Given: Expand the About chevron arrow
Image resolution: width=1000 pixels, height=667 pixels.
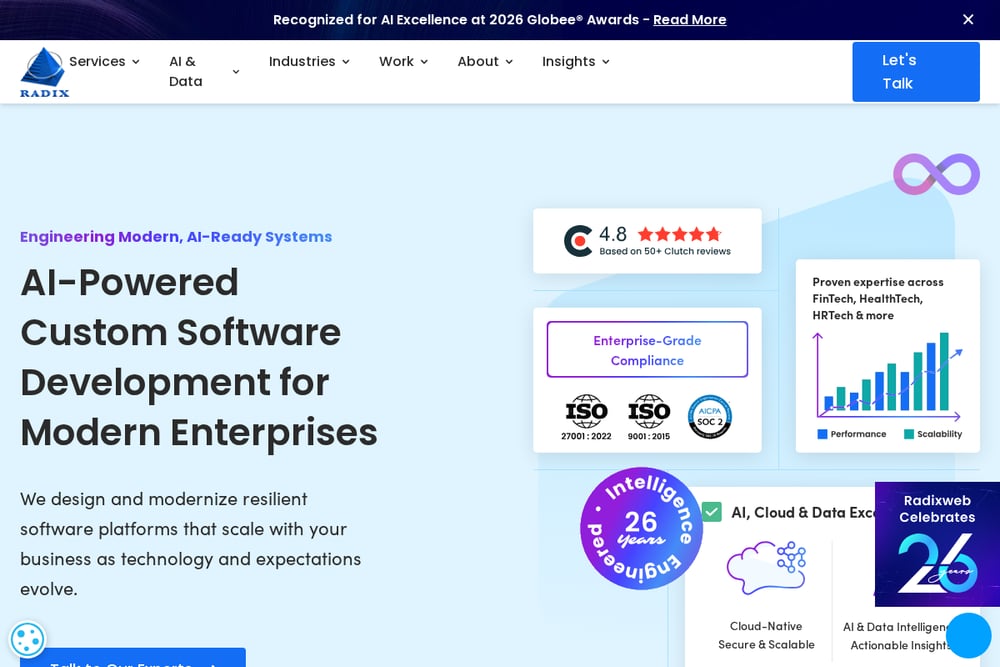Looking at the screenshot, I should click(509, 62).
